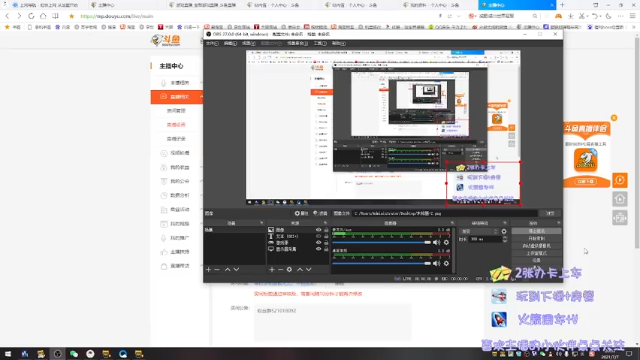Screen dimensions: 640x360
Task: Open mic/Aux audio settings gear in mixer
Action: (x=446, y=242)
